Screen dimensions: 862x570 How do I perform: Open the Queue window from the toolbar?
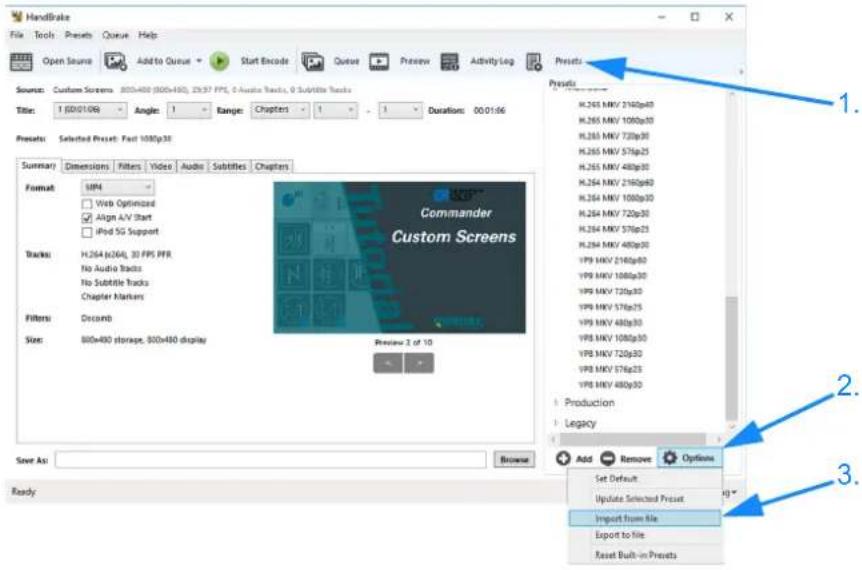click(330, 61)
